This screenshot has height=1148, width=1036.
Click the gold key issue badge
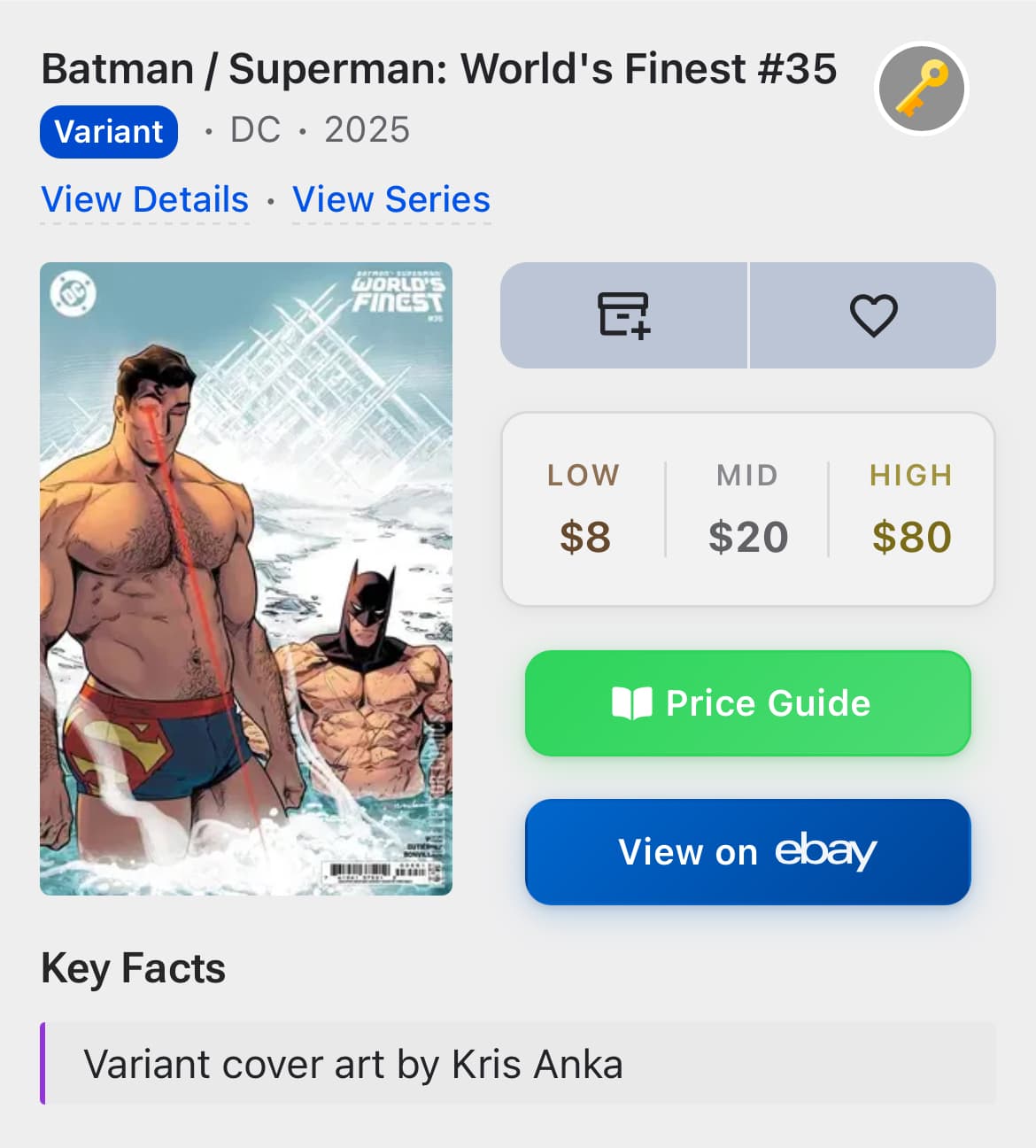tap(922, 89)
